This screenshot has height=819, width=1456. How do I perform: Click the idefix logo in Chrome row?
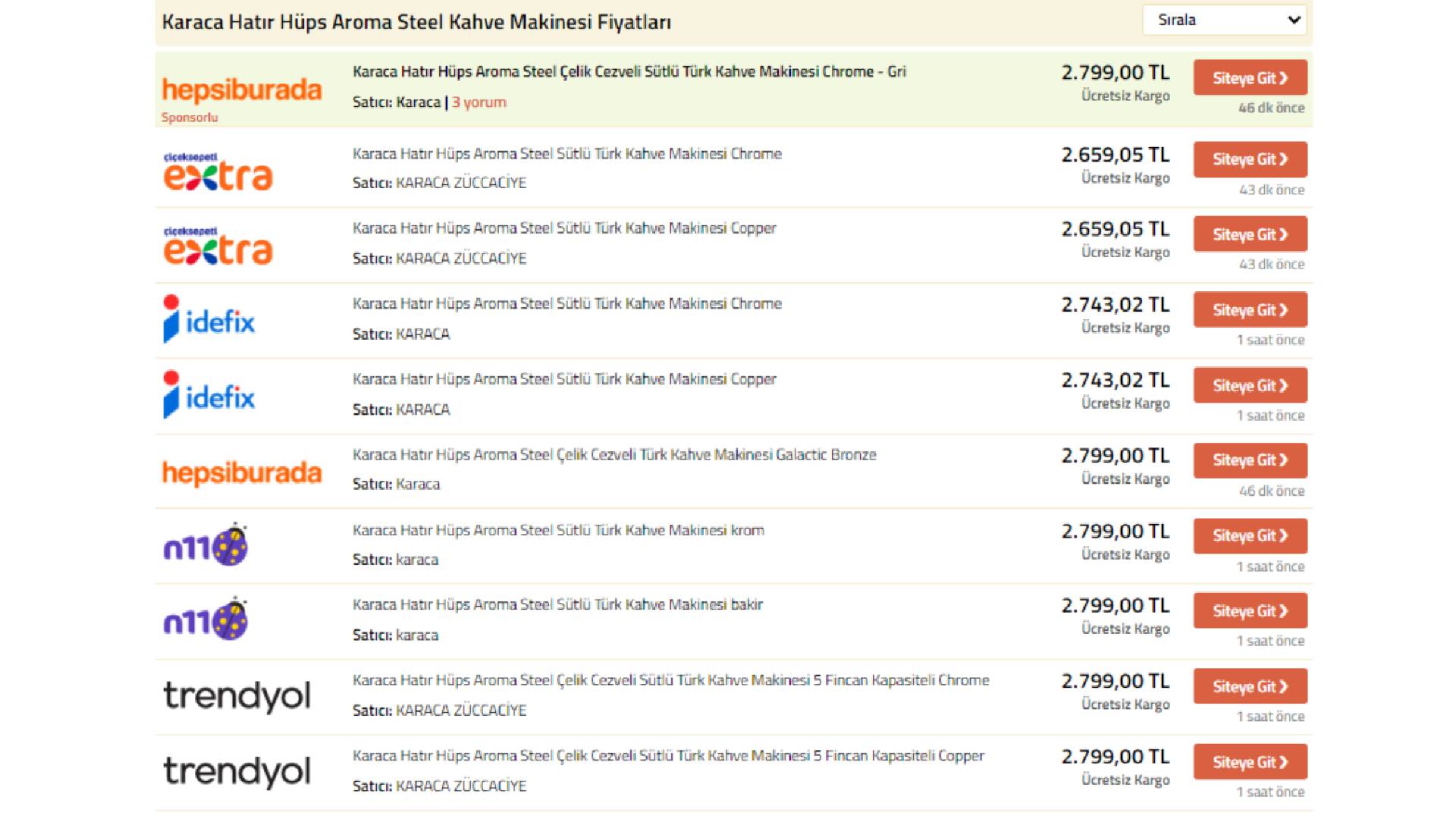coord(209,319)
